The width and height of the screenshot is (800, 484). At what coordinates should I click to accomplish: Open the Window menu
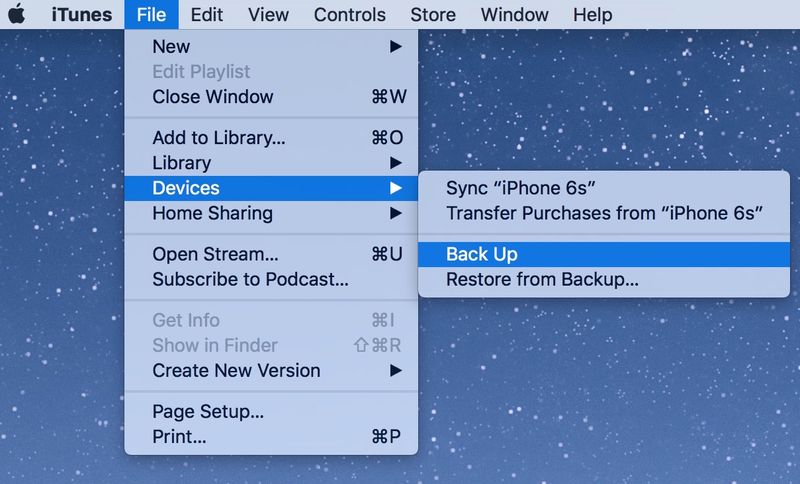click(514, 14)
